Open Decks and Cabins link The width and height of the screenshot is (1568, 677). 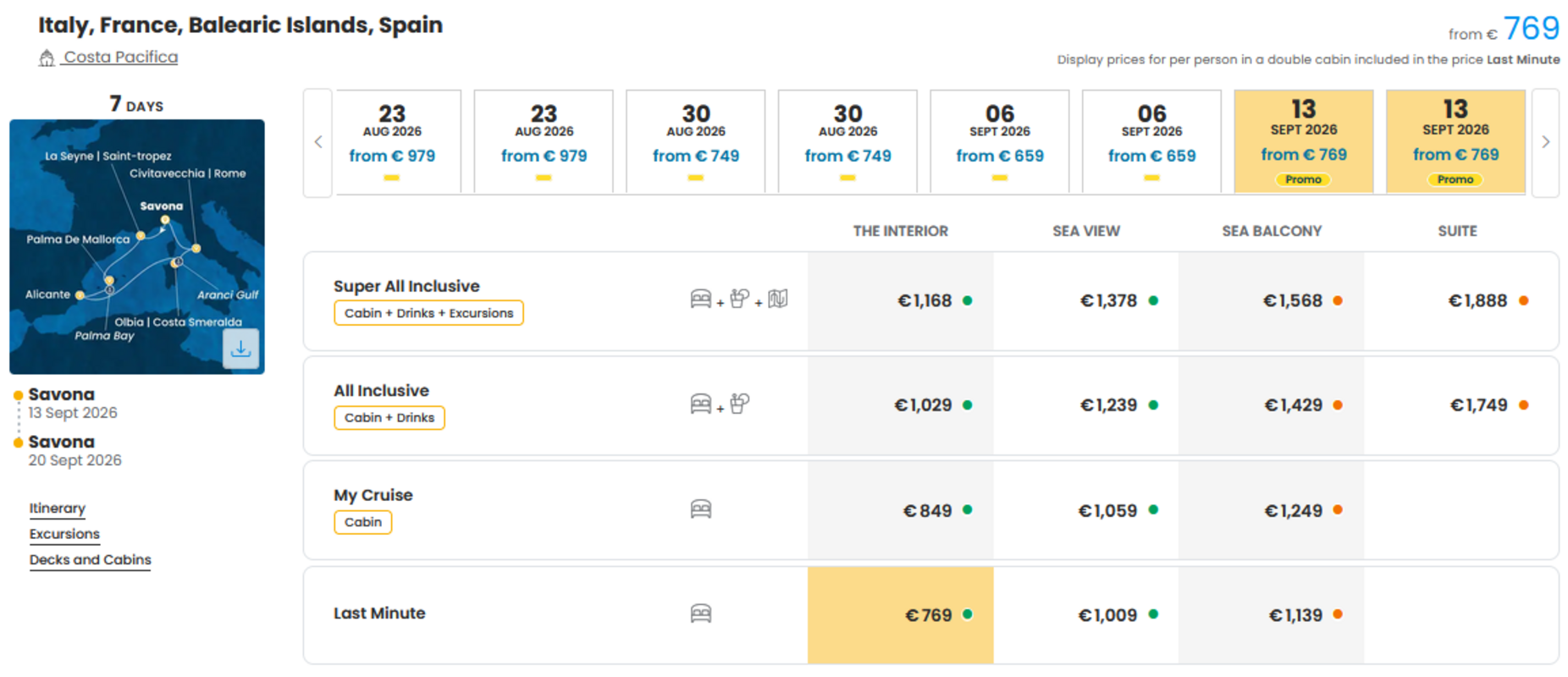coord(91,559)
